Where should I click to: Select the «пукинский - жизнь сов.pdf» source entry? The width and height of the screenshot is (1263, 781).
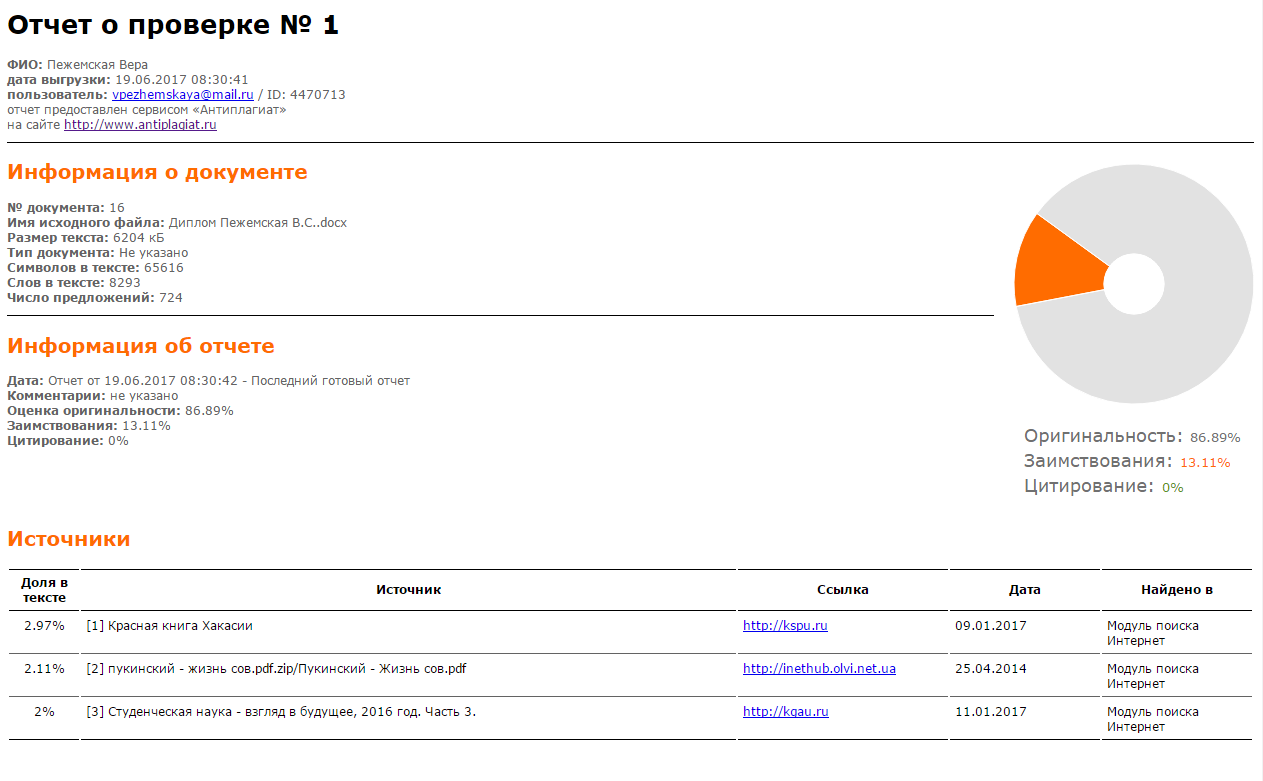[276, 669]
